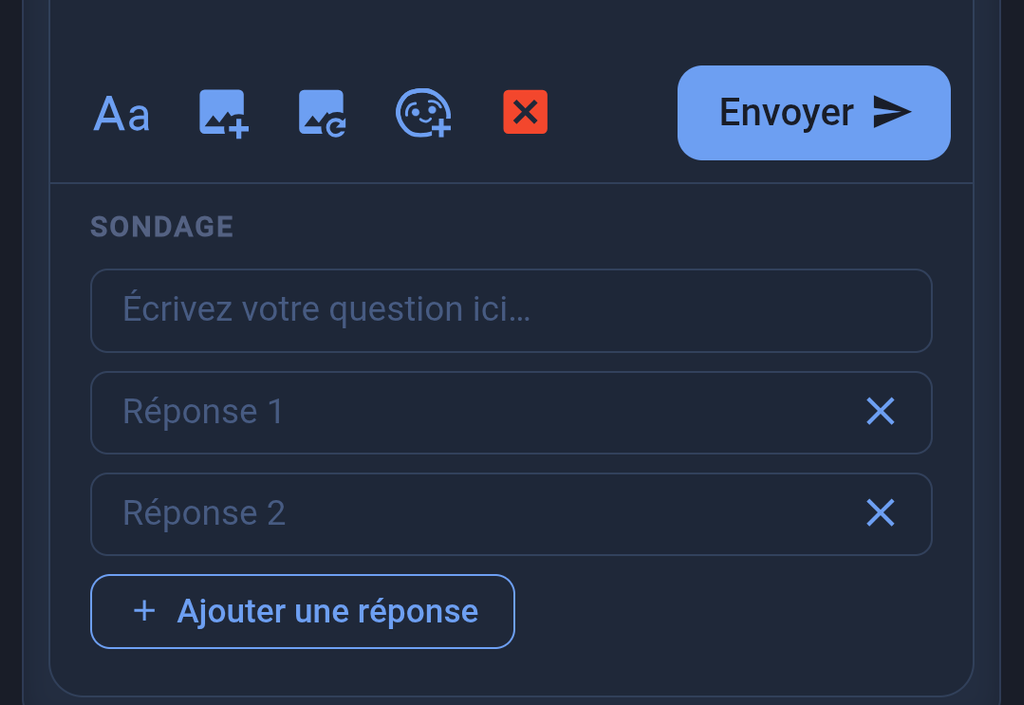Delete Réponse 2 with its X icon
The height and width of the screenshot is (705, 1024).
pyautogui.click(x=880, y=512)
